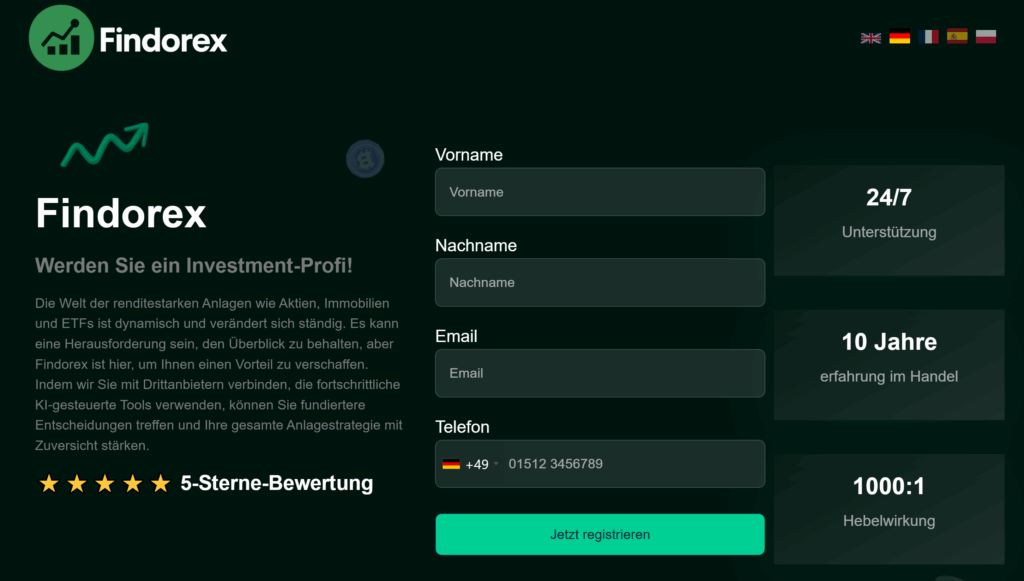Click the green upward trend arrow icon
The image size is (1024, 581).
(x=105, y=144)
